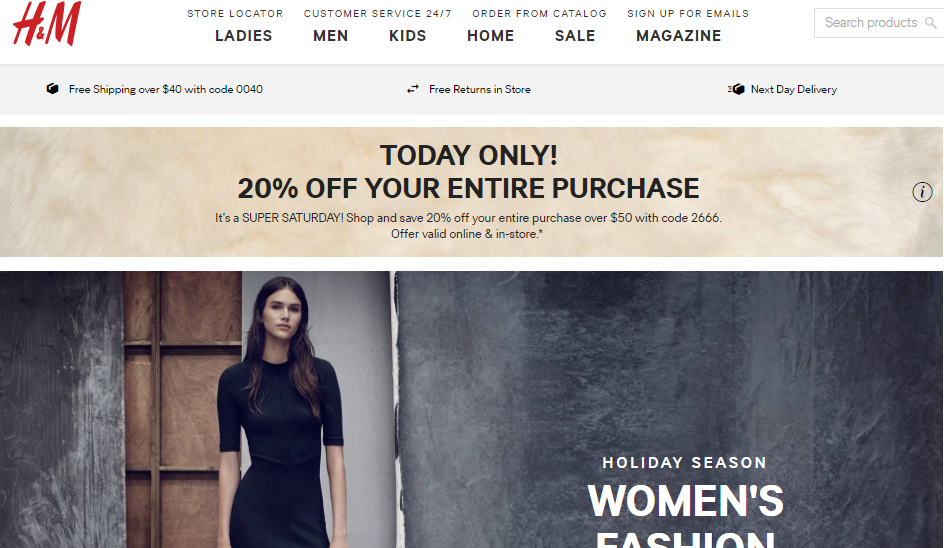944x548 pixels.
Task: Open the LADIES menu
Action: pyautogui.click(x=243, y=36)
